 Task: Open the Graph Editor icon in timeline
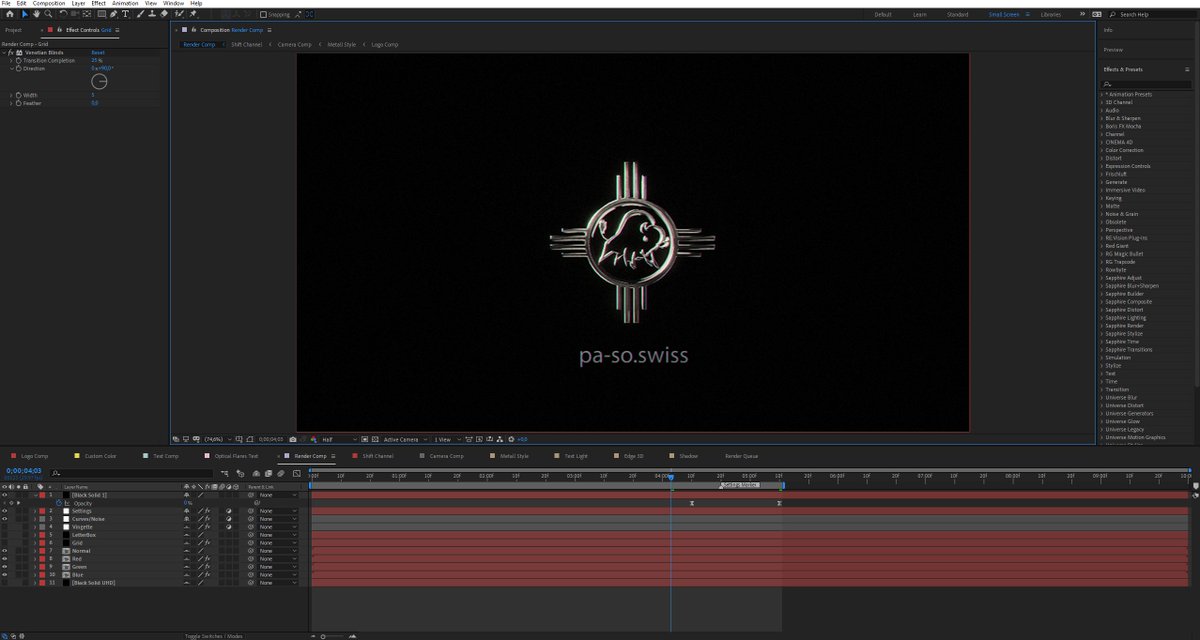tap(296, 473)
